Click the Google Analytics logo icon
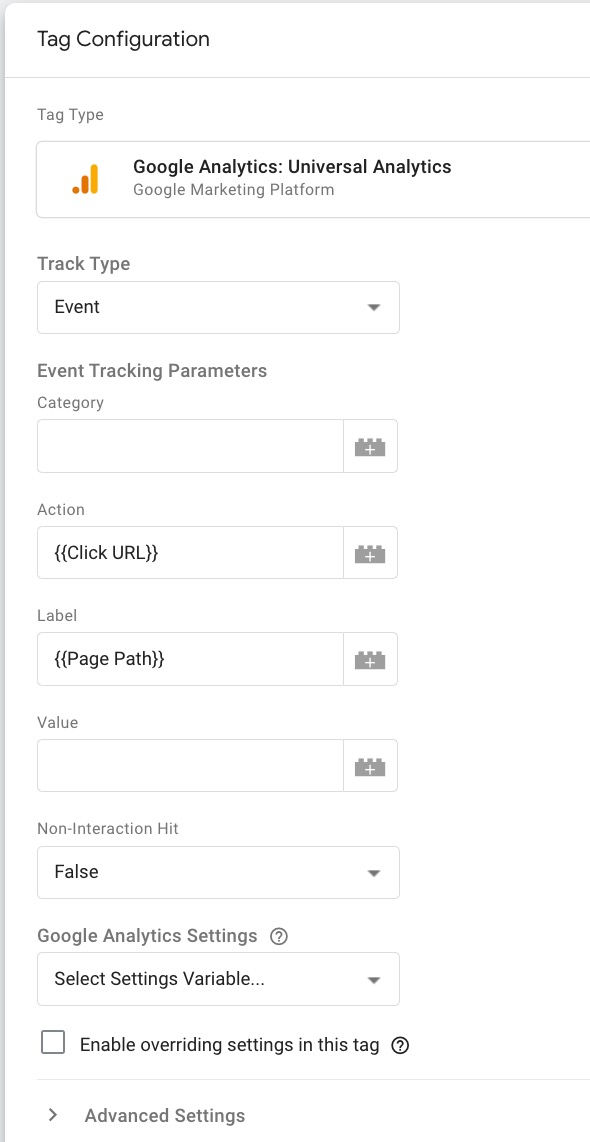This screenshot has height=1142, width=590. pyautogui.click(x=86, y=179)
